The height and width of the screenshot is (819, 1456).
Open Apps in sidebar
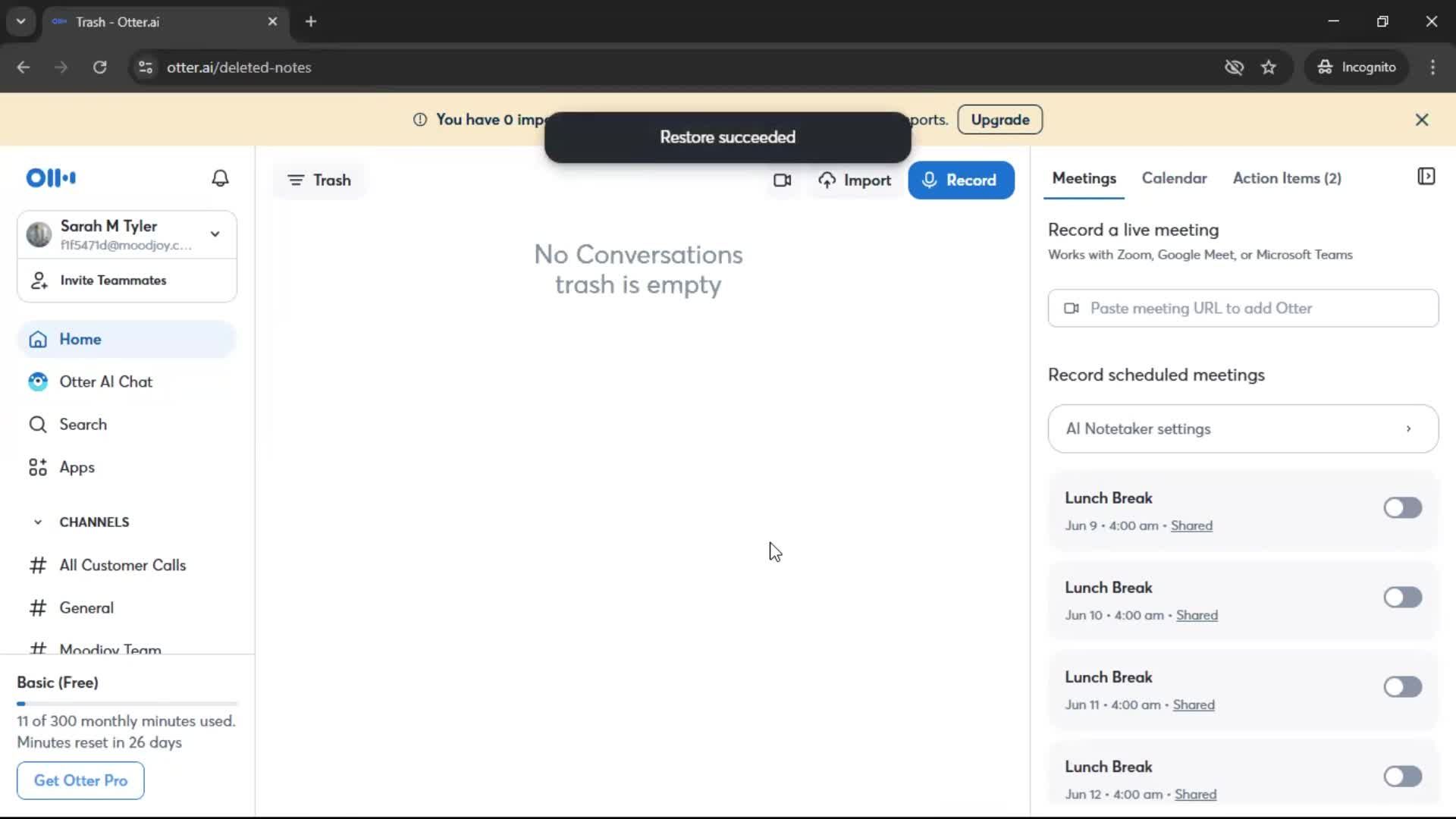point(127,467)
